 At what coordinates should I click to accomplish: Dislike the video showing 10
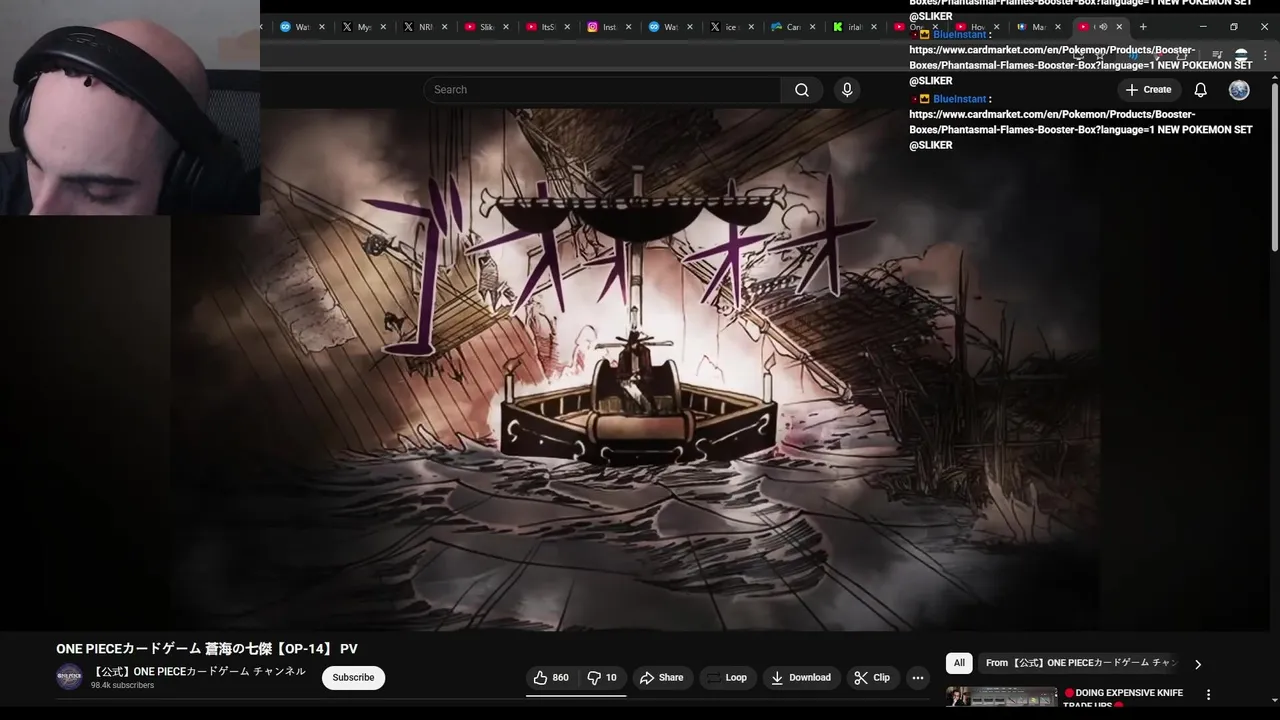pos(603,678)
